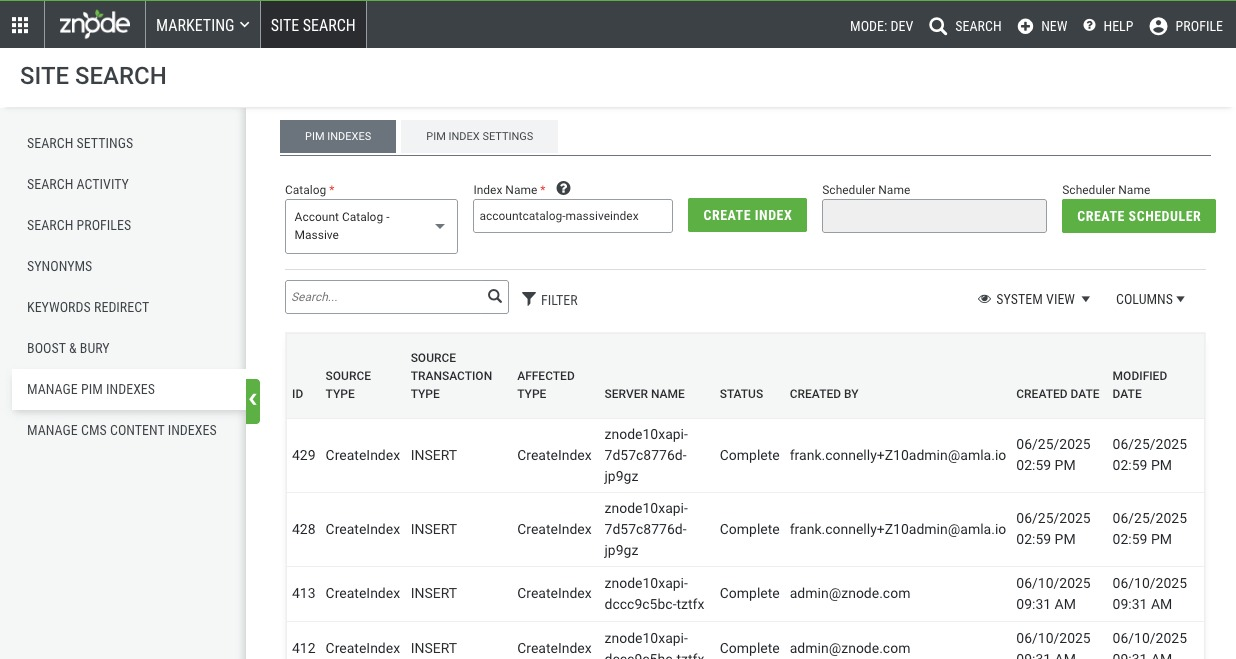This screenshot has height=659, width=1236.
Task: Click server name in row 429
Action: [x=647, y=455]
